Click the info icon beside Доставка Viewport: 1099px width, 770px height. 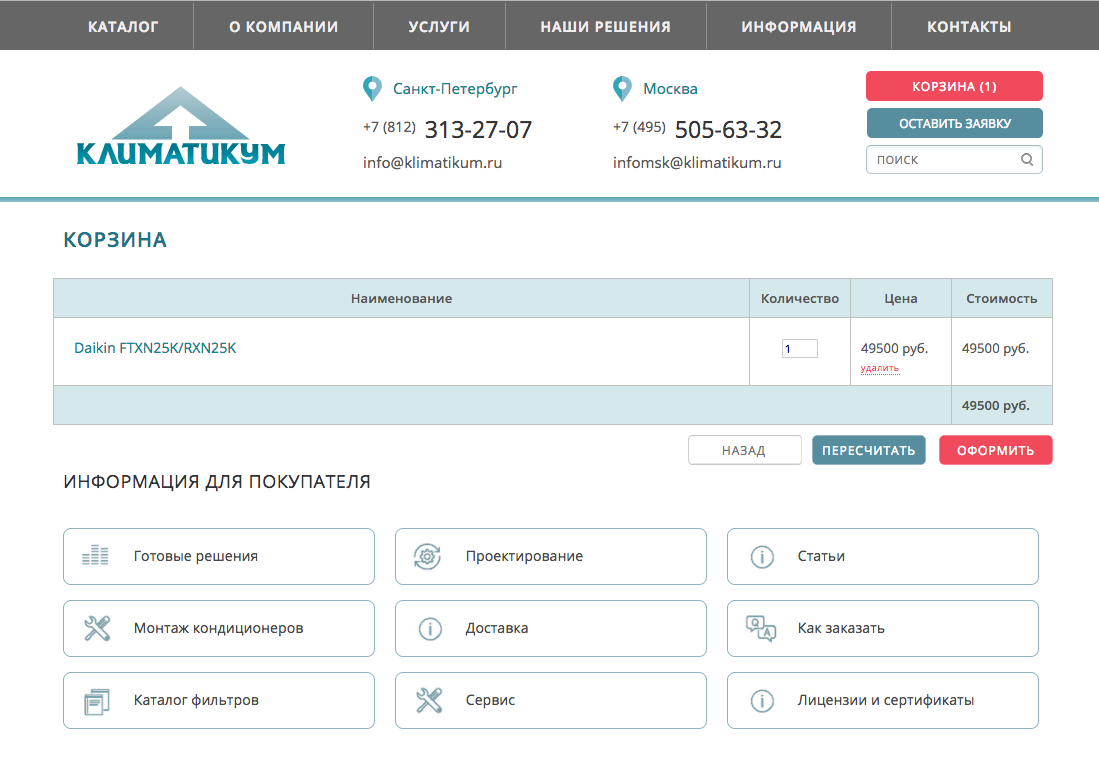pyautogui.click(x=430, y=629)
